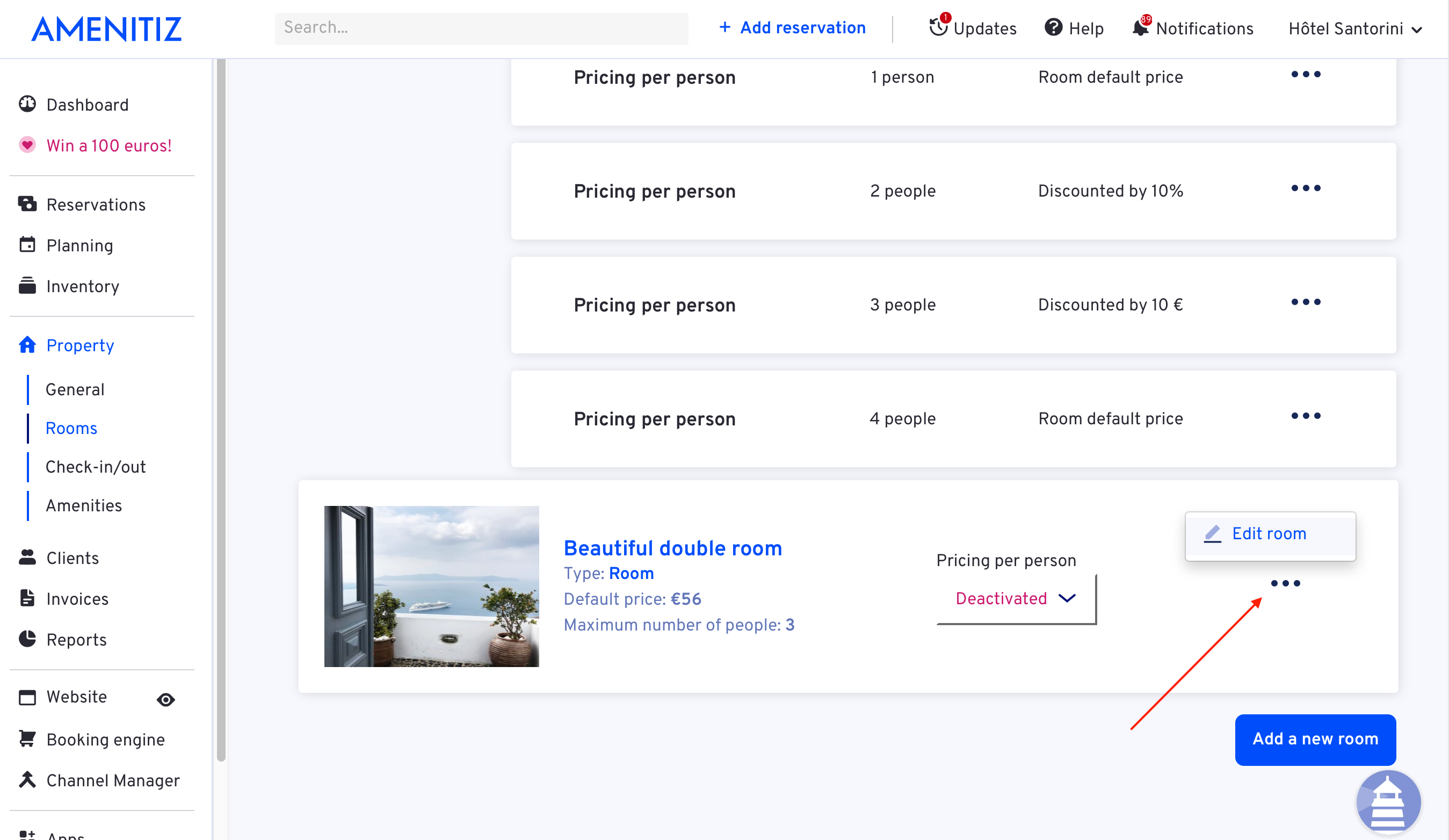Click the Clients people icon
This screenshot has height=840, width=1449.
click(27, 557)
